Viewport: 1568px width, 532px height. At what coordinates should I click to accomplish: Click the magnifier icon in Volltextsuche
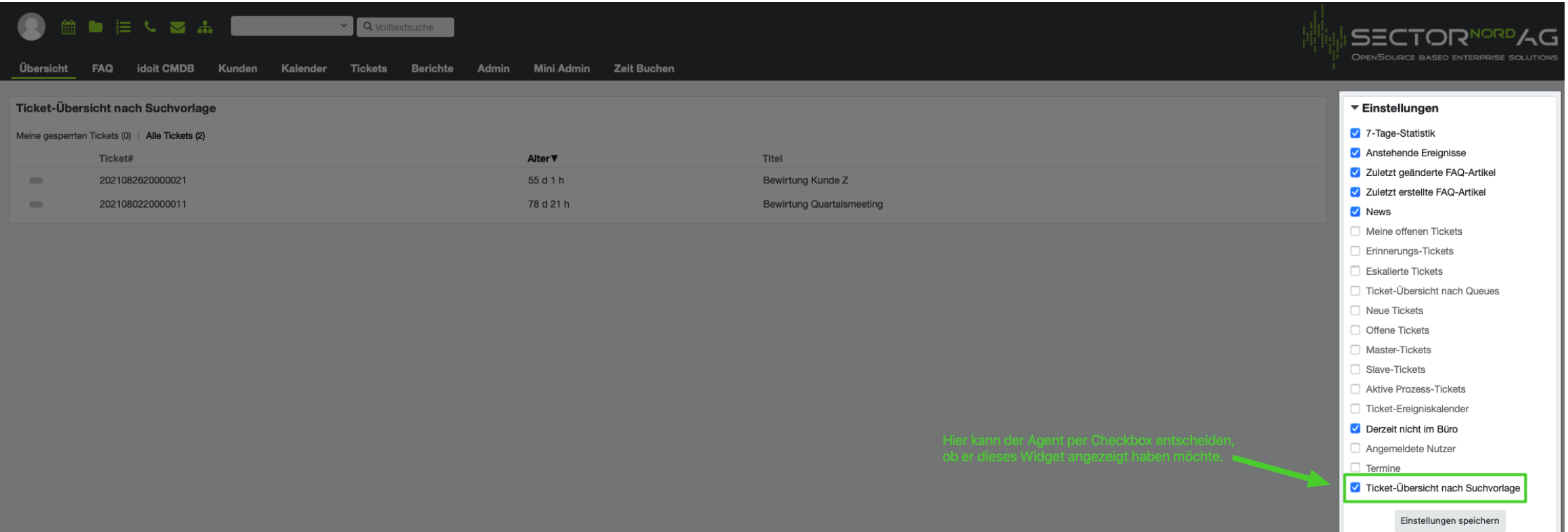coord(368,26)
